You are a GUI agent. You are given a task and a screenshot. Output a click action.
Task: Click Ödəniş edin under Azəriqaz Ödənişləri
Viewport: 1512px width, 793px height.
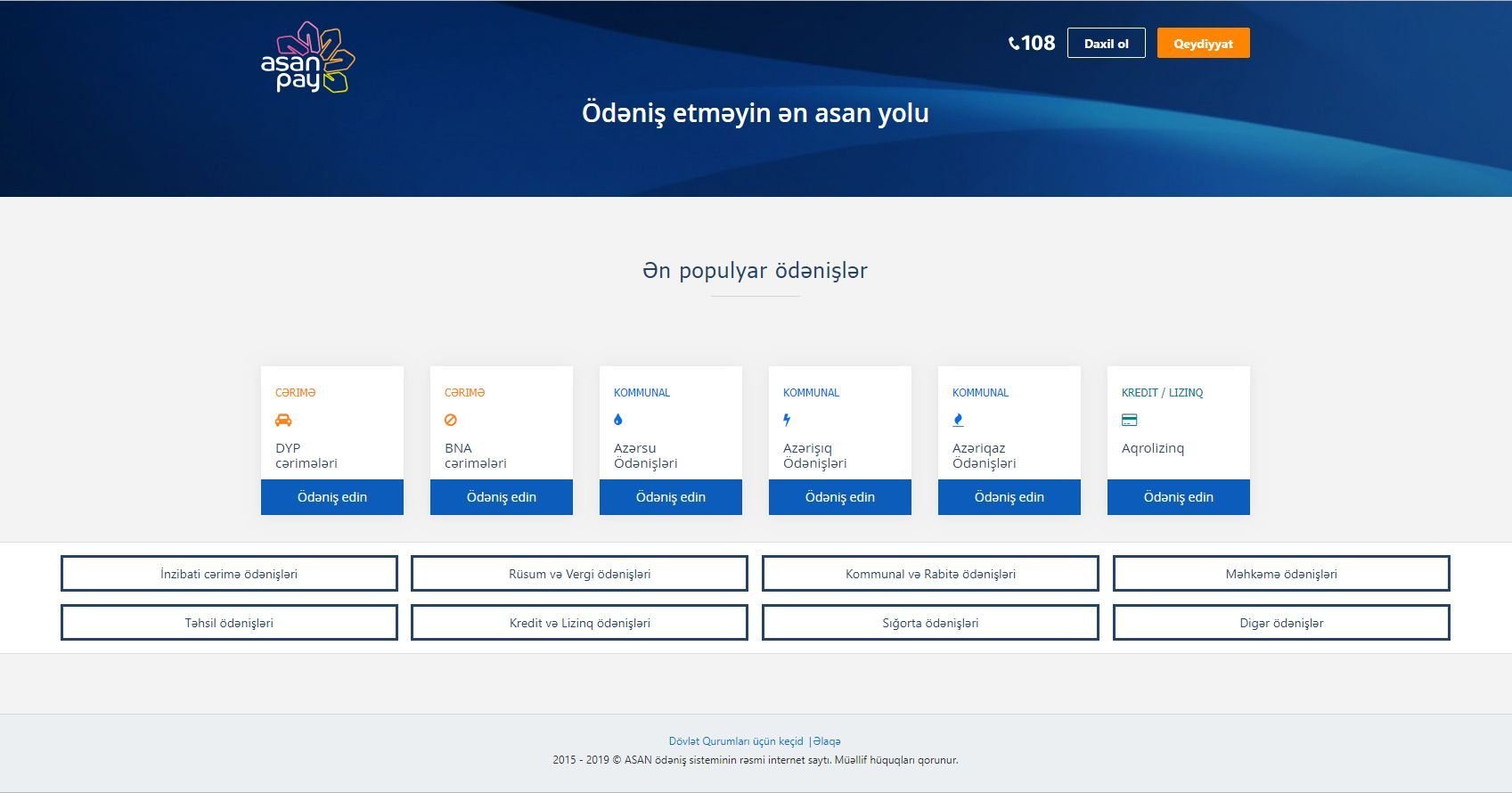pos(1009,497)
